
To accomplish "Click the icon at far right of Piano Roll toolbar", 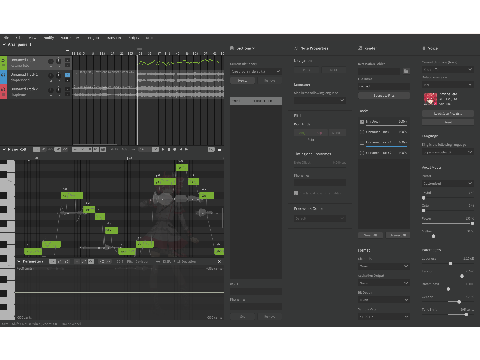I will point(219,150).
